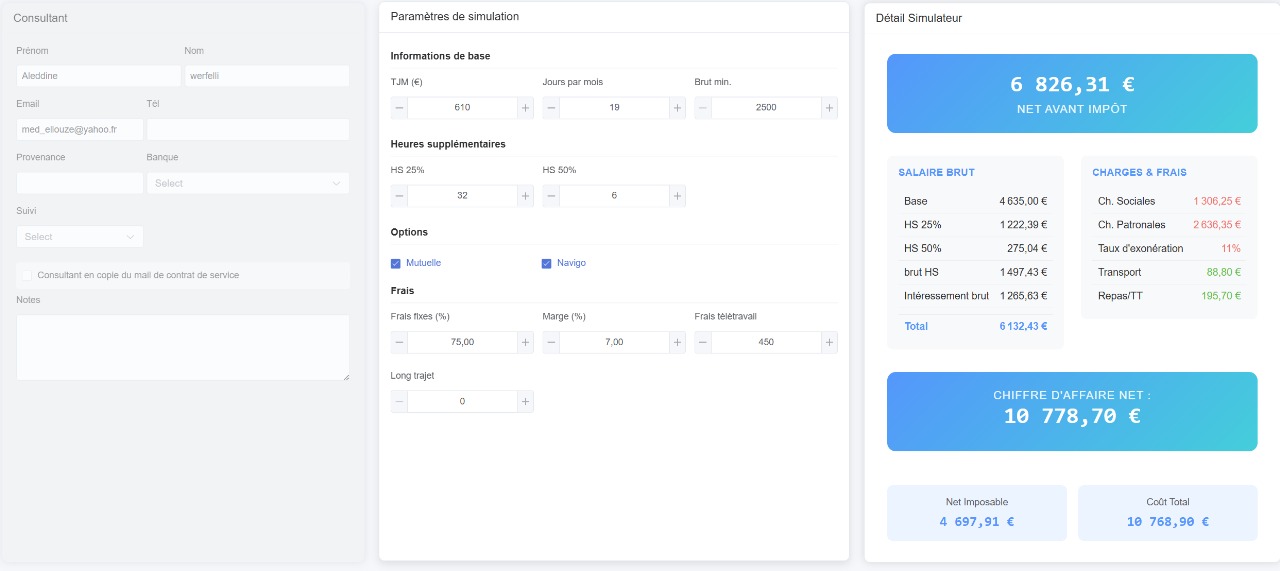Image resolution: width=1280 pixels, height=571 pixels.
Task: Increase the TJM (€) value
Action: (x=525, y=108)
